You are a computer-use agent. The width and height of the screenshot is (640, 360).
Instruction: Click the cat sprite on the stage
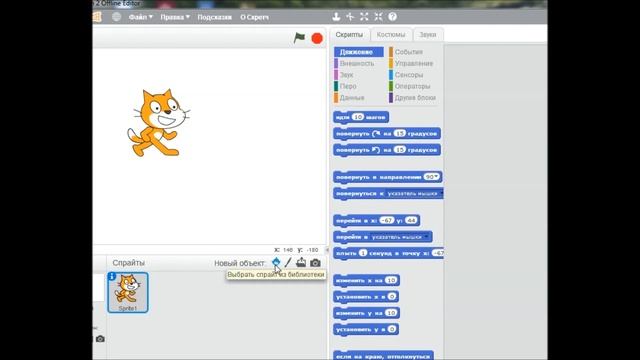click(158, 122)
